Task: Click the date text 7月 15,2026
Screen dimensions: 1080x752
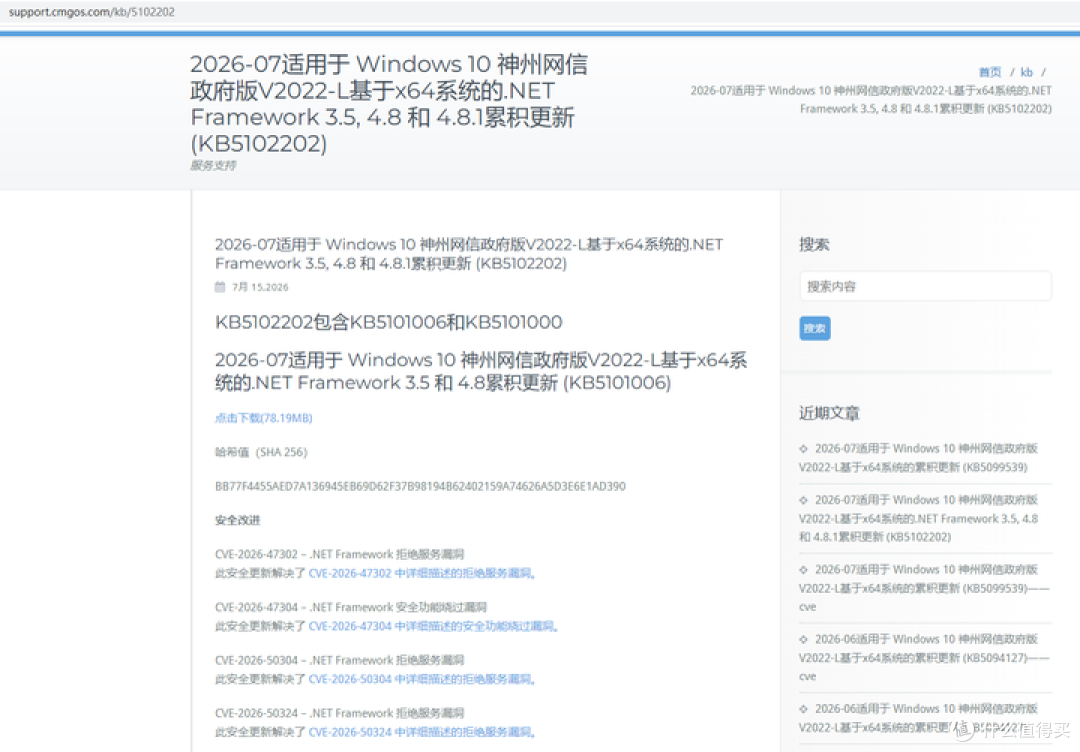Action: pos(260,287)
